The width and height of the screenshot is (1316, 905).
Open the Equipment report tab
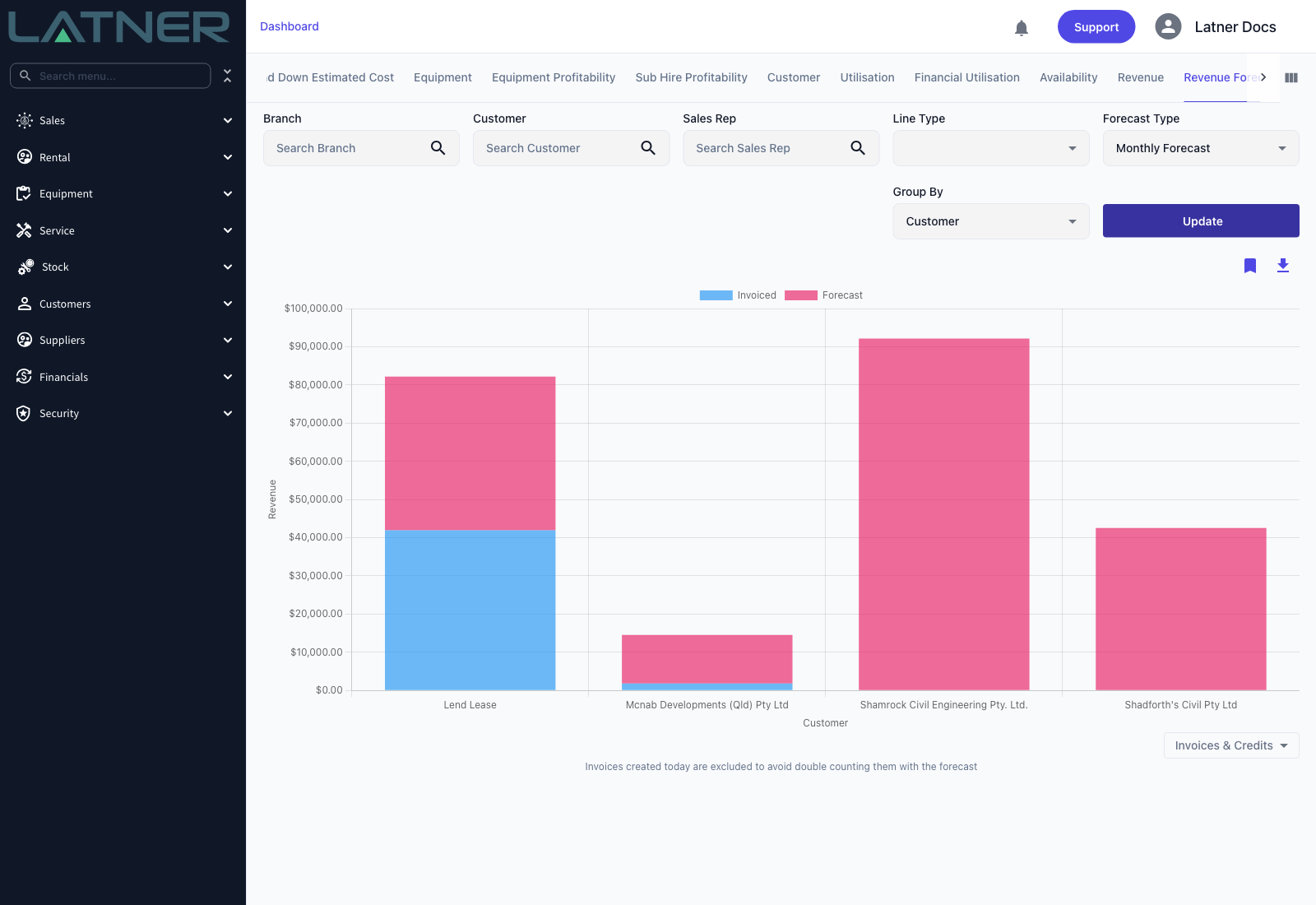[x=443, y=77]
